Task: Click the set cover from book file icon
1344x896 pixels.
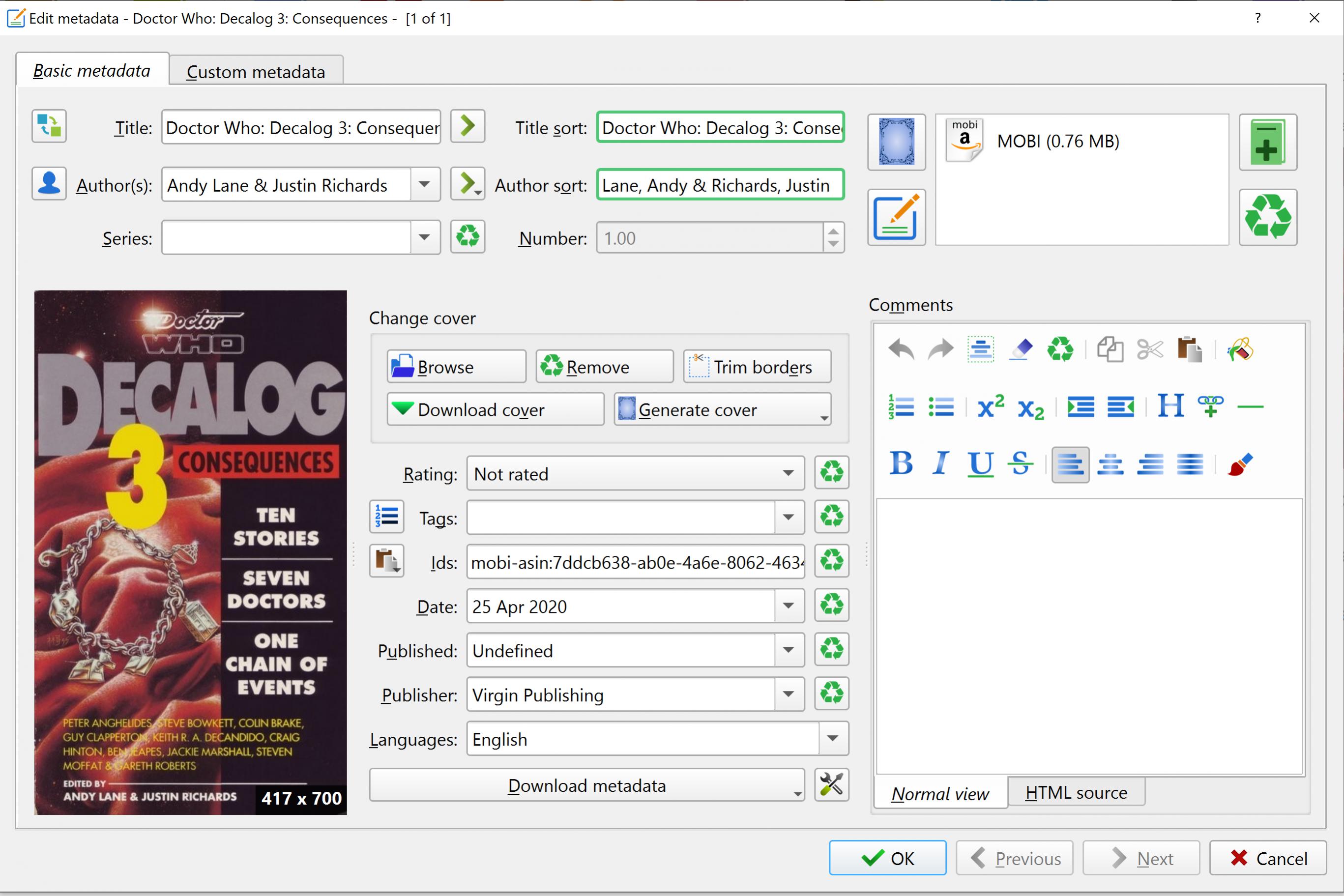Action: (x=896, y=142)
